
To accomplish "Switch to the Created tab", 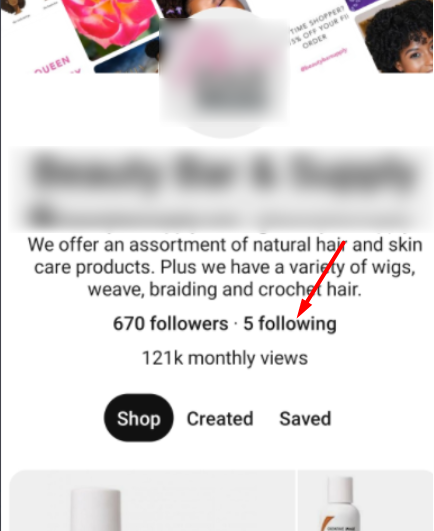I will click(x=220, y=419).
